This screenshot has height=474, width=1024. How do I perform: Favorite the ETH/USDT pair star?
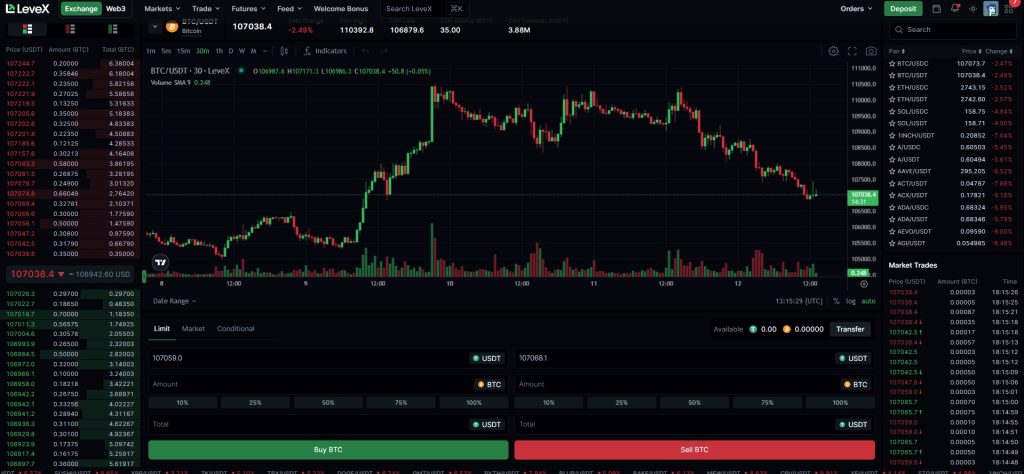pyautogui.click(x=892, y=99)
